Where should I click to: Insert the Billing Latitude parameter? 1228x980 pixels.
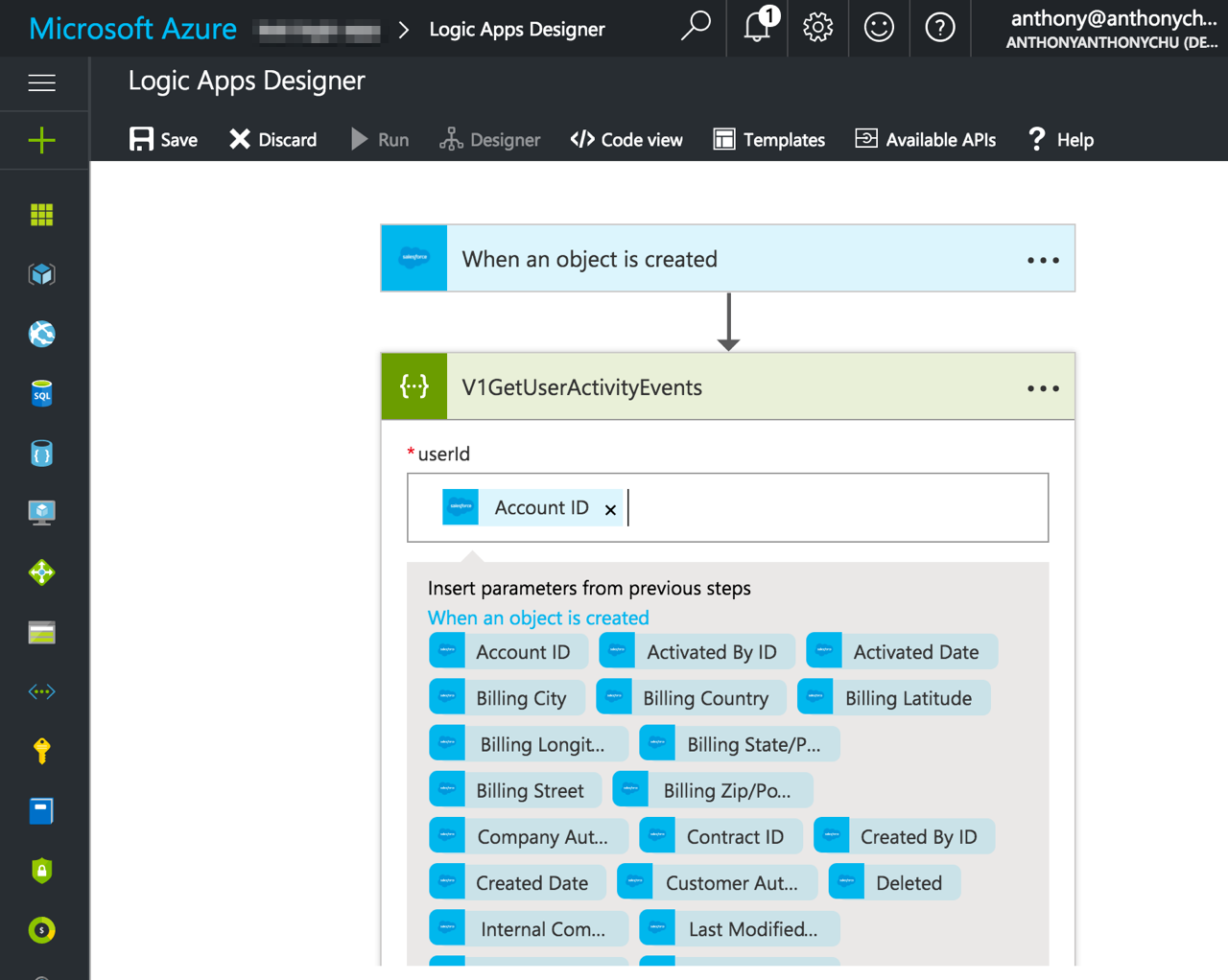tap(893, 697)
